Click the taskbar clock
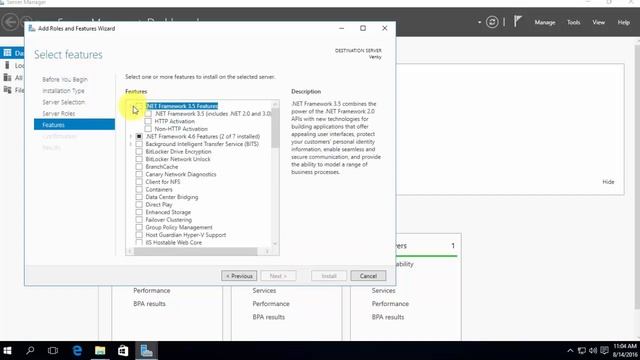This screenshot has height=360, width=640. (x=624, y=351)
